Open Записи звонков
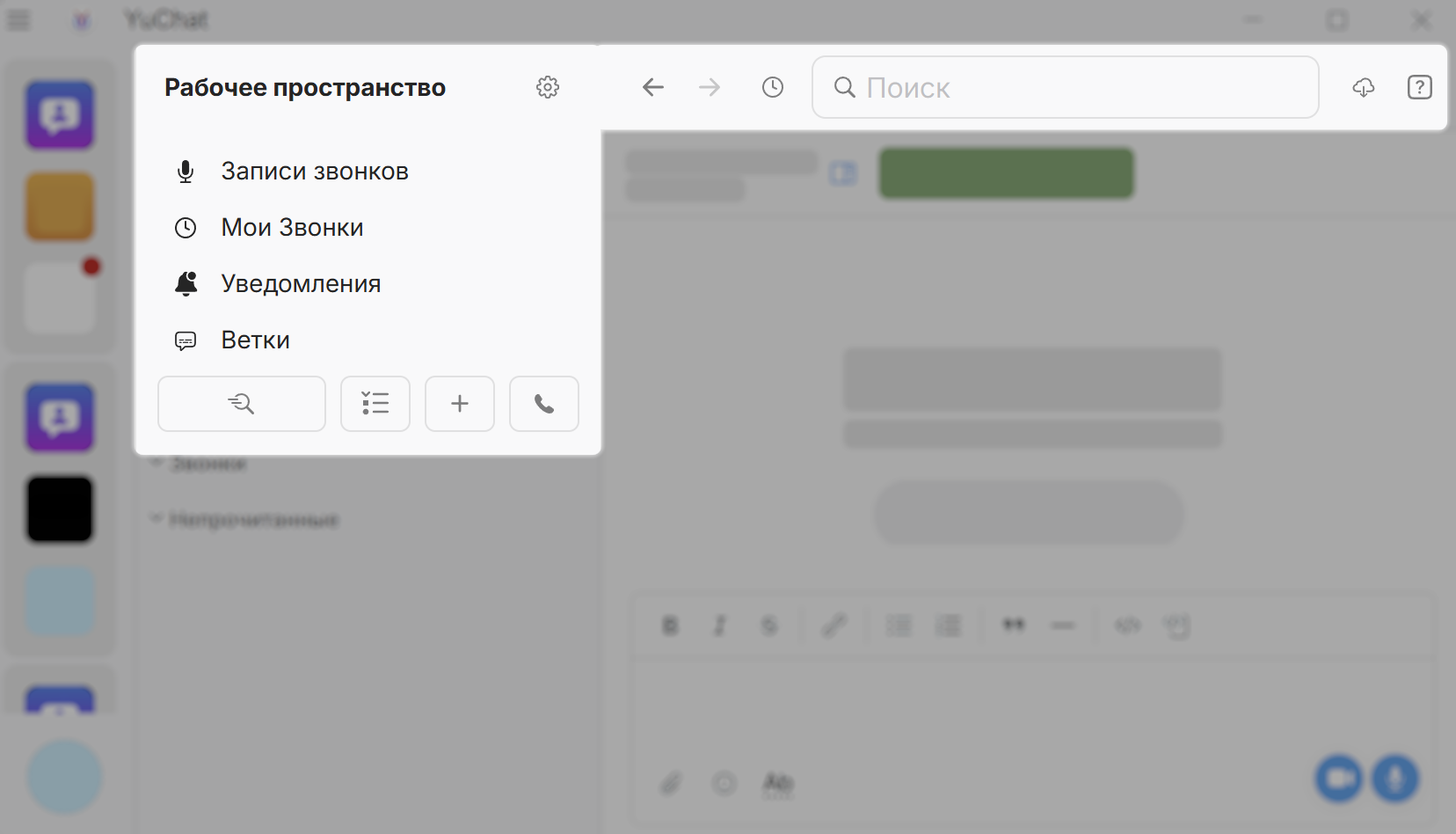1456x834 pixels. 314,172
